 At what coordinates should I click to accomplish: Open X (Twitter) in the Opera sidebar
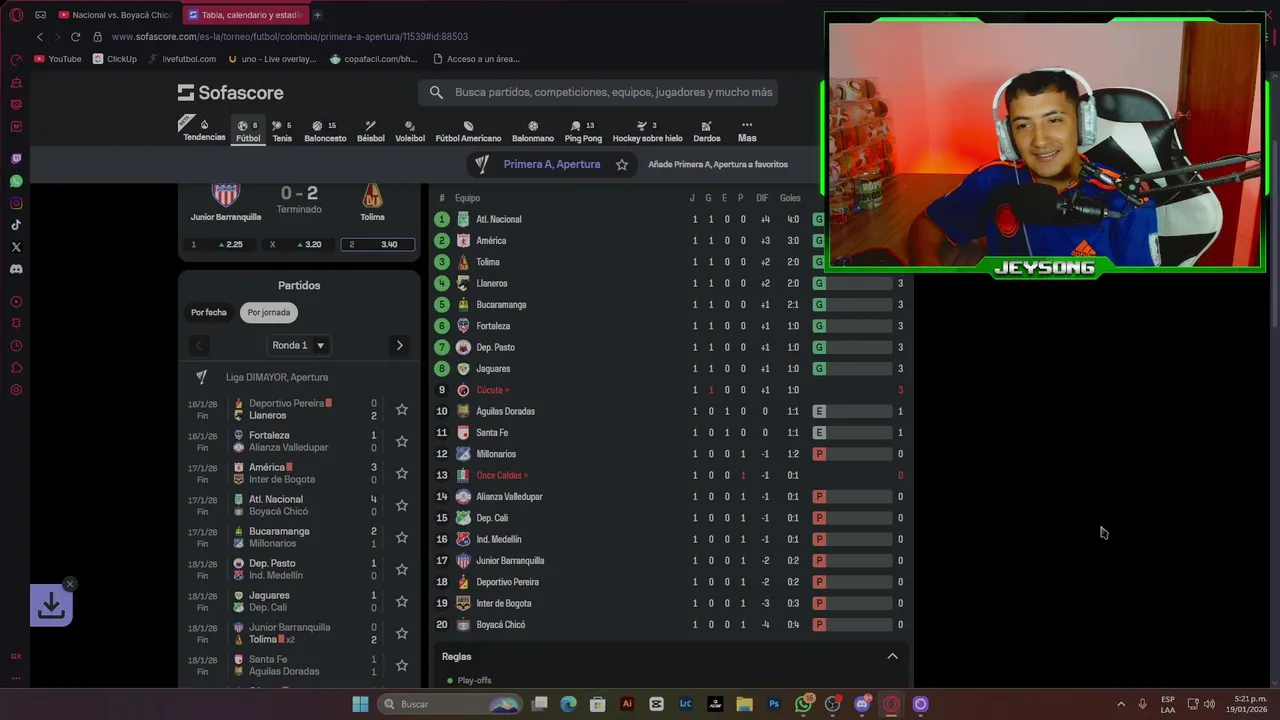pos(16,247)
